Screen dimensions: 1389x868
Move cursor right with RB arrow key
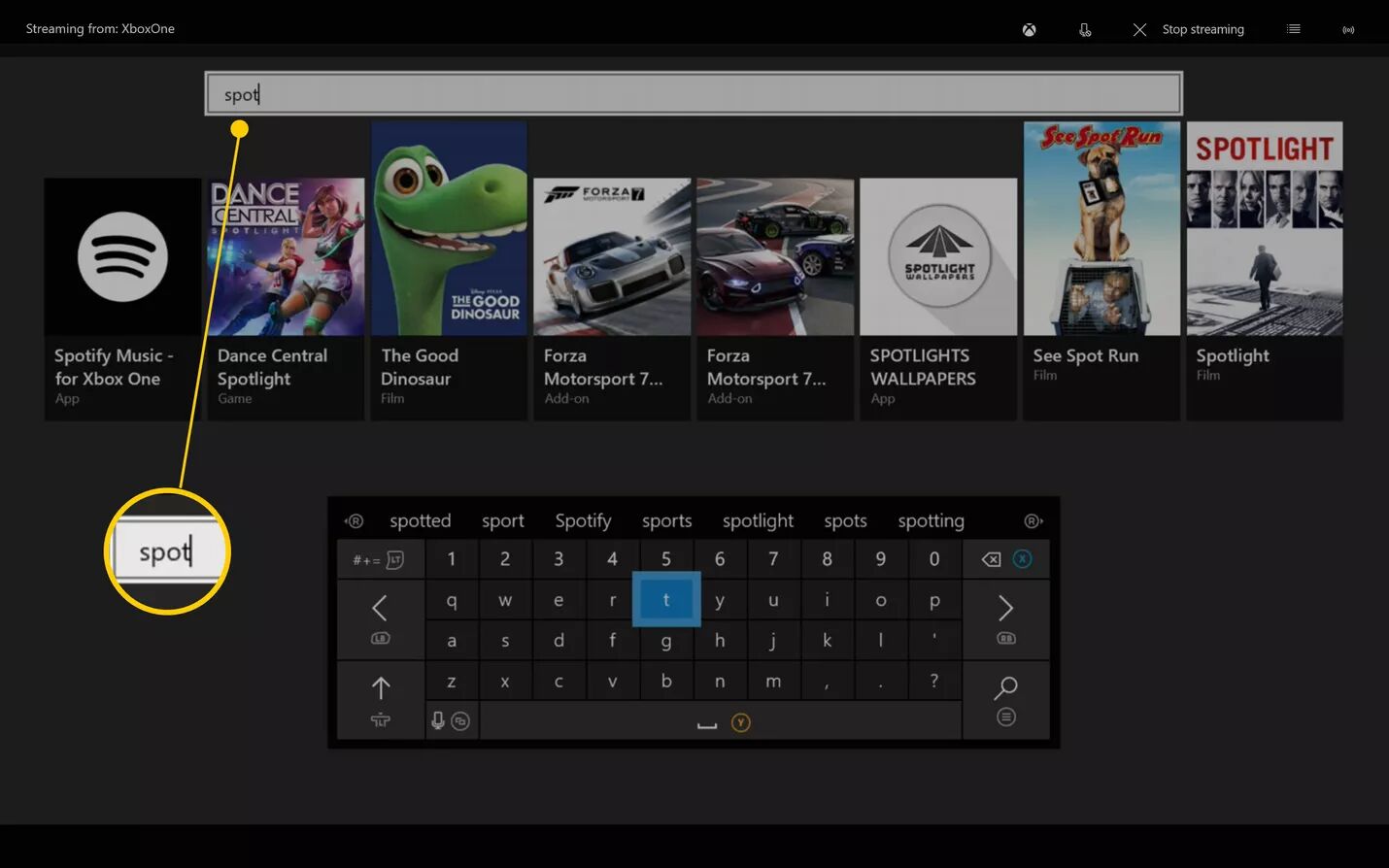click(x=1005, y=619)
